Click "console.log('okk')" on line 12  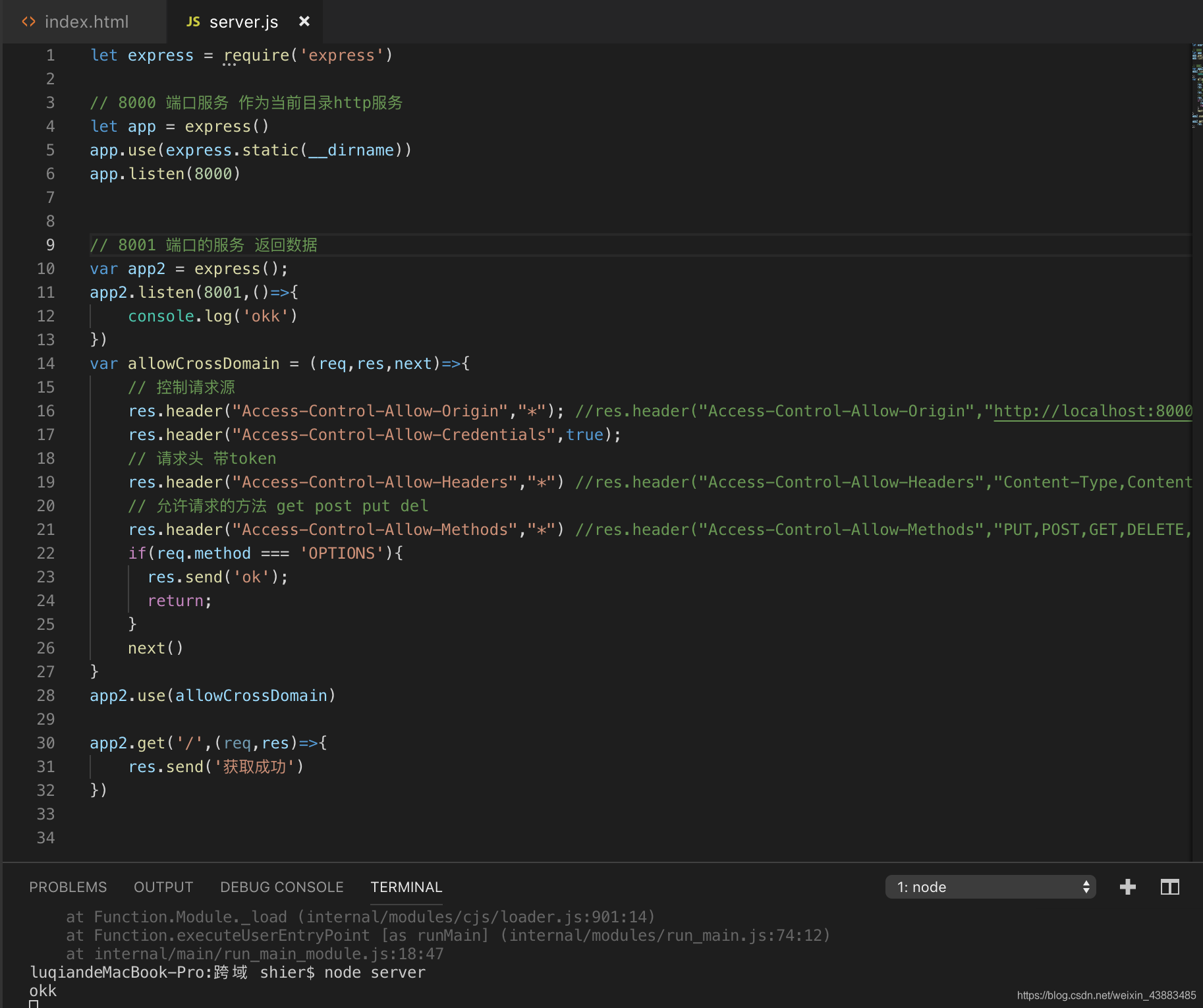[213, 316]
